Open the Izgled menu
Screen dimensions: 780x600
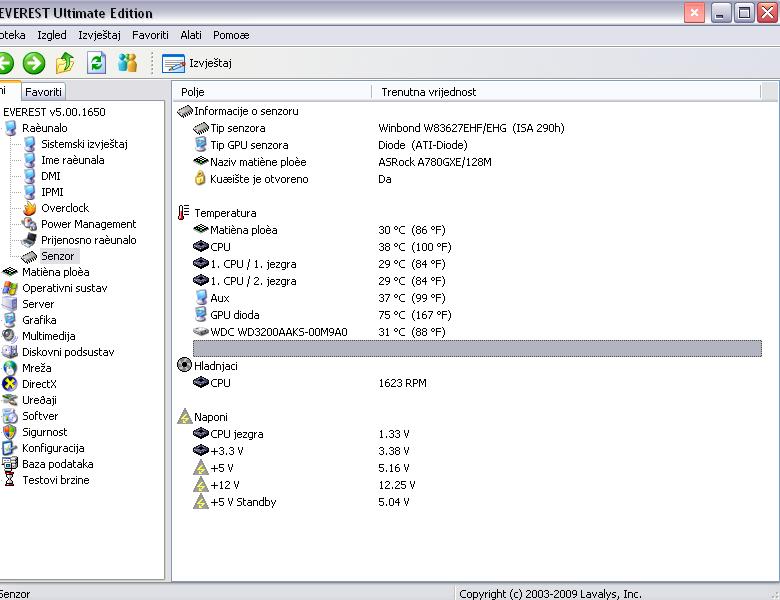[x=51, y=35]
